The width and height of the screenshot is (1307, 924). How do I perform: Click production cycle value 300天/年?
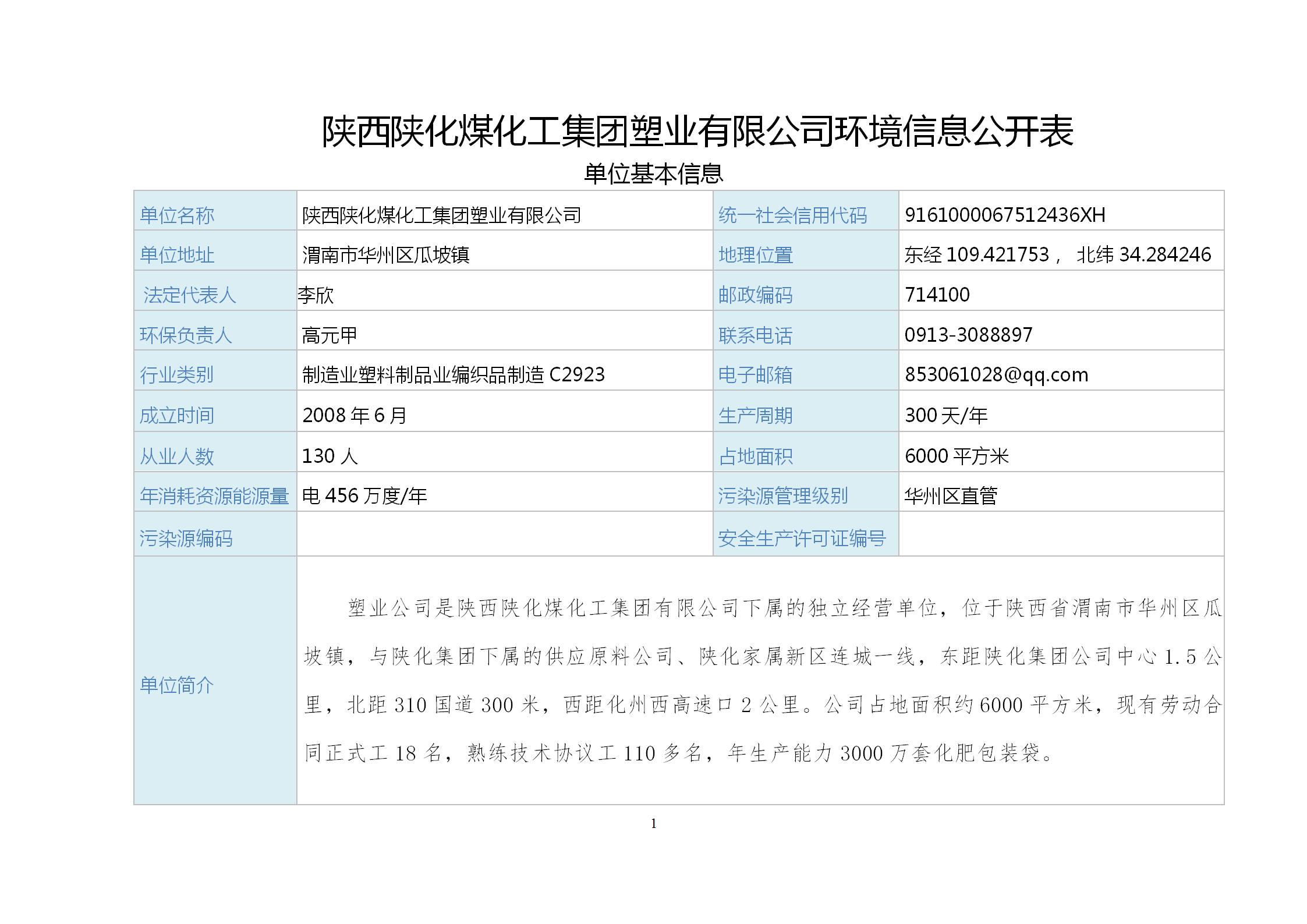(945, 415)
